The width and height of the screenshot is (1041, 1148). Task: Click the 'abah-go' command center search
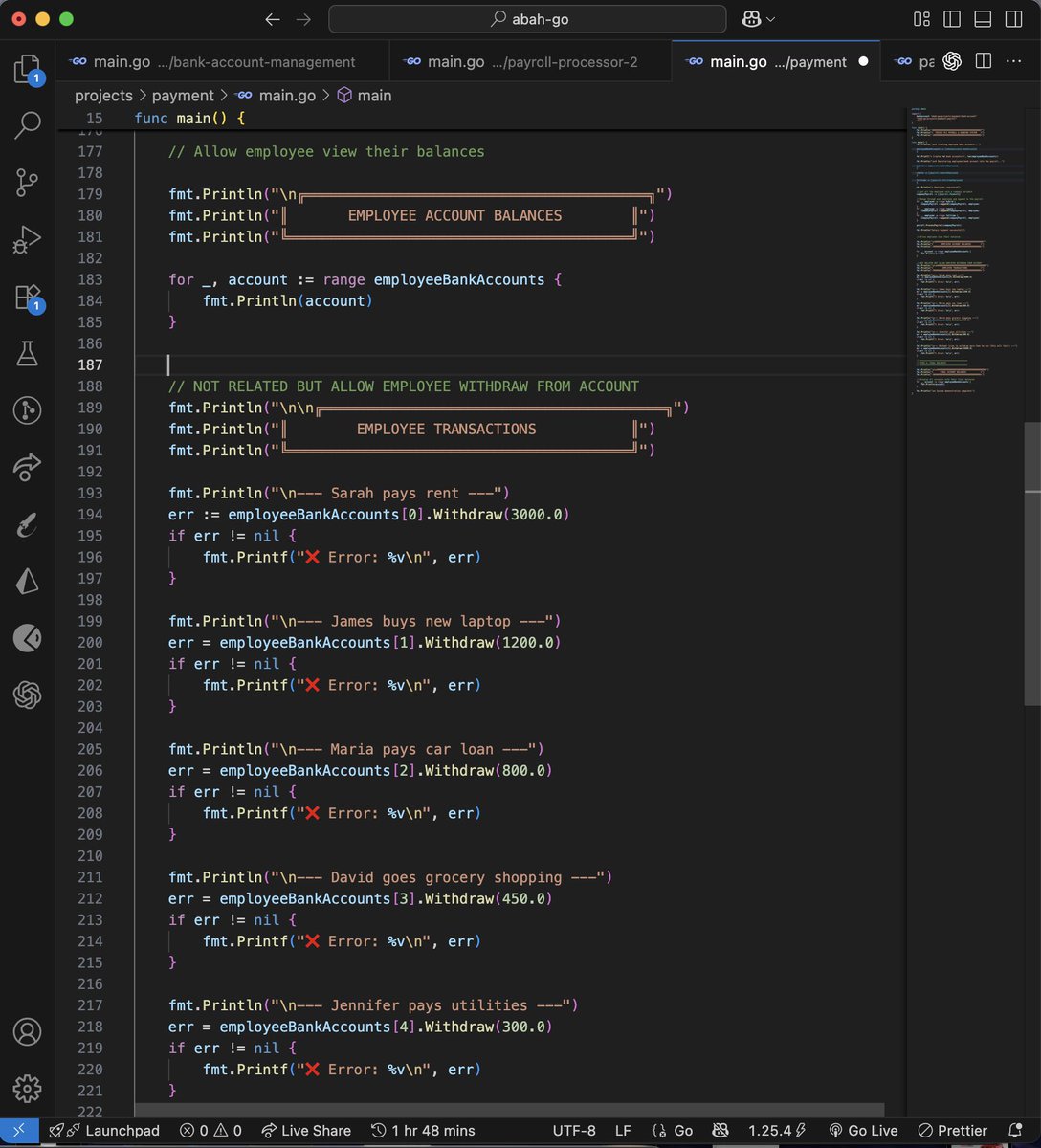pyautogui.click(x=527, y=19)
